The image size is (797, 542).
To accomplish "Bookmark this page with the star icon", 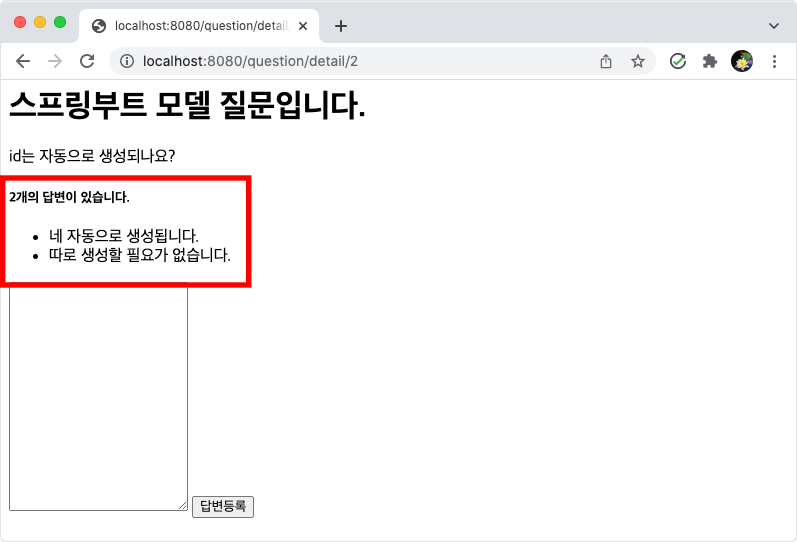I will pyautogui.click(x=637, y=62).
